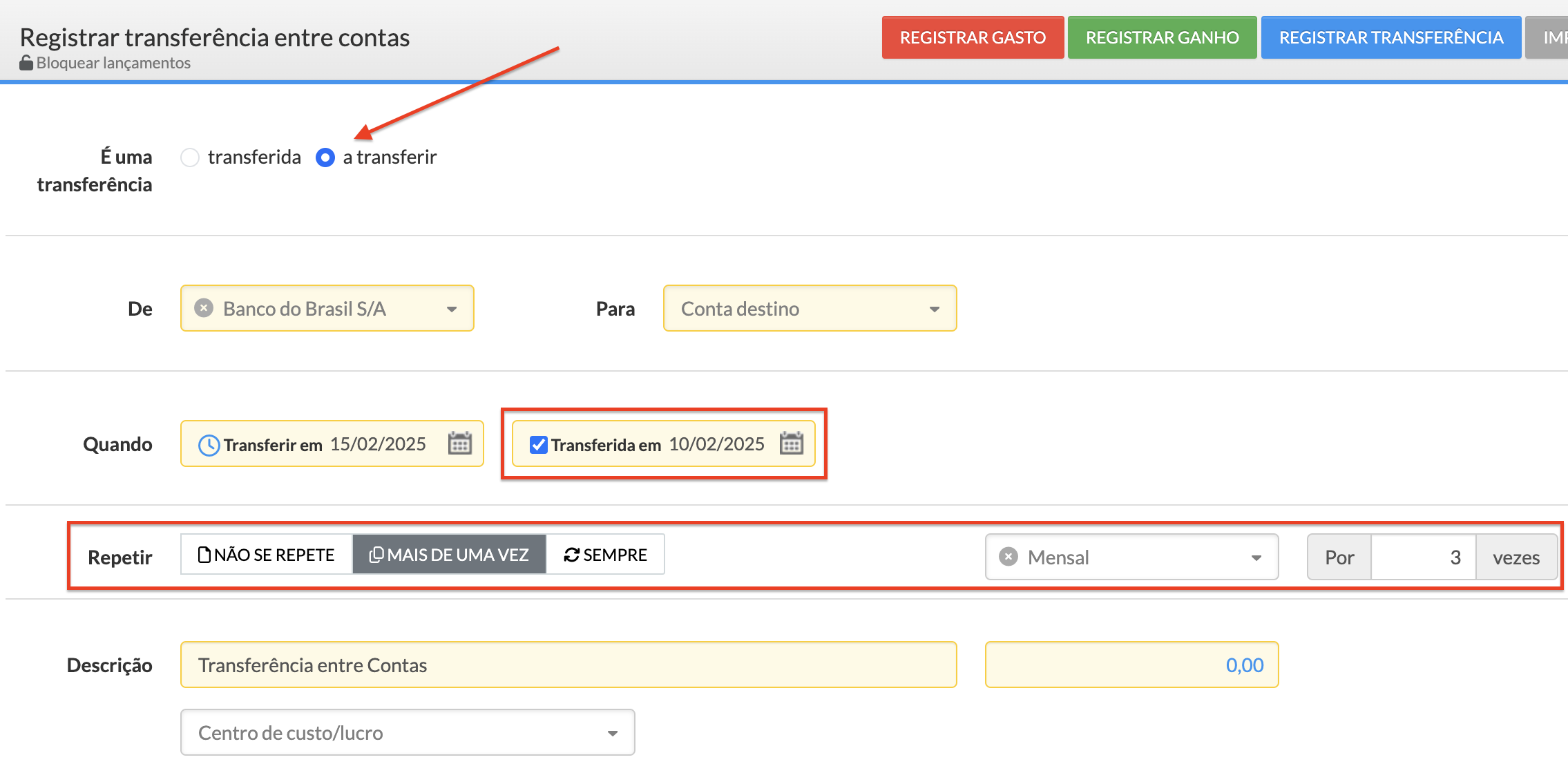Image resolution: width=1568 pixels, height=764 pixels.
Task: Select the MAIS DE UMA VEZ option
Action: coord(450,555)
